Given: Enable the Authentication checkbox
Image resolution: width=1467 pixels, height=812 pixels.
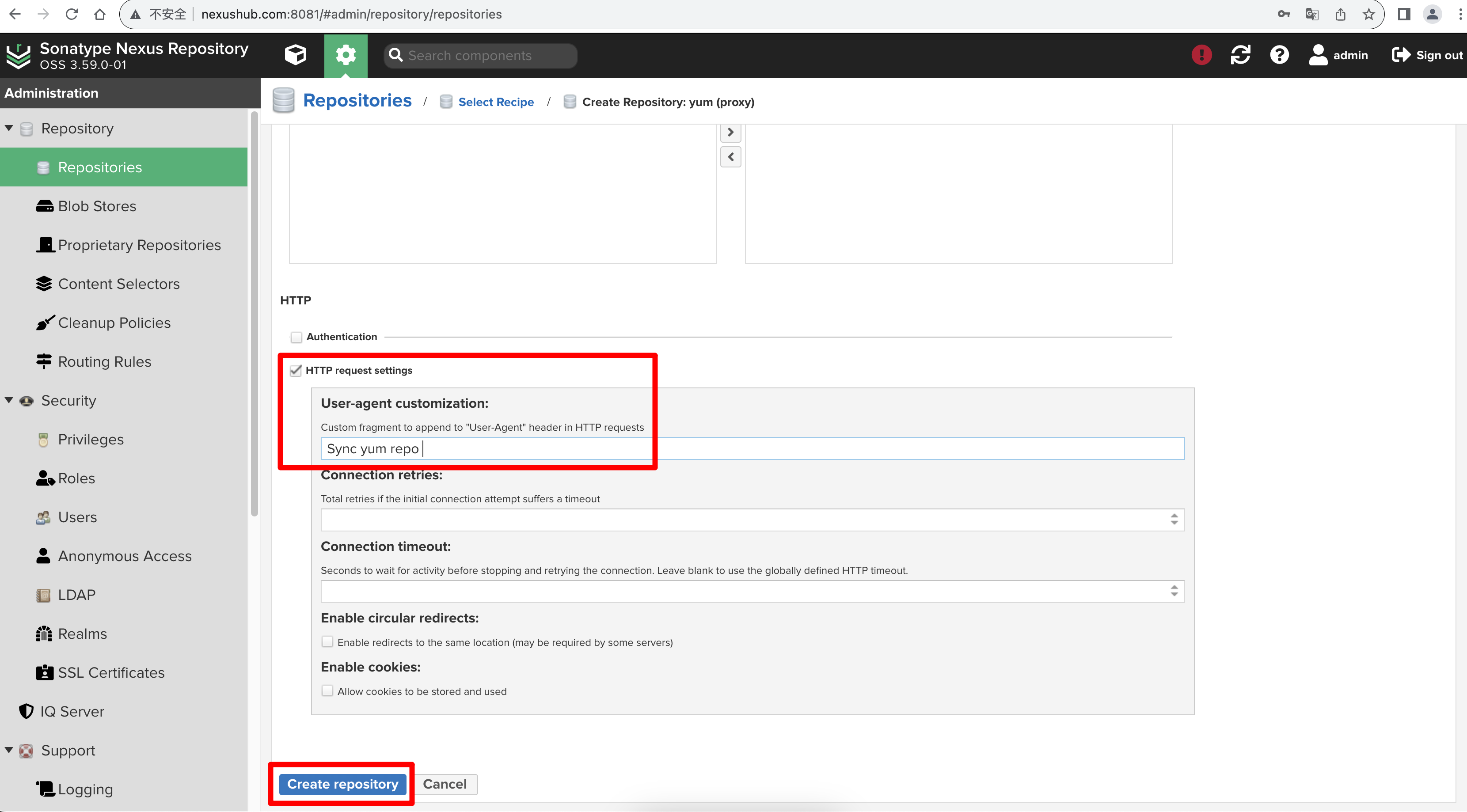Looking at the screenshot, I should [x=296, y=337].
